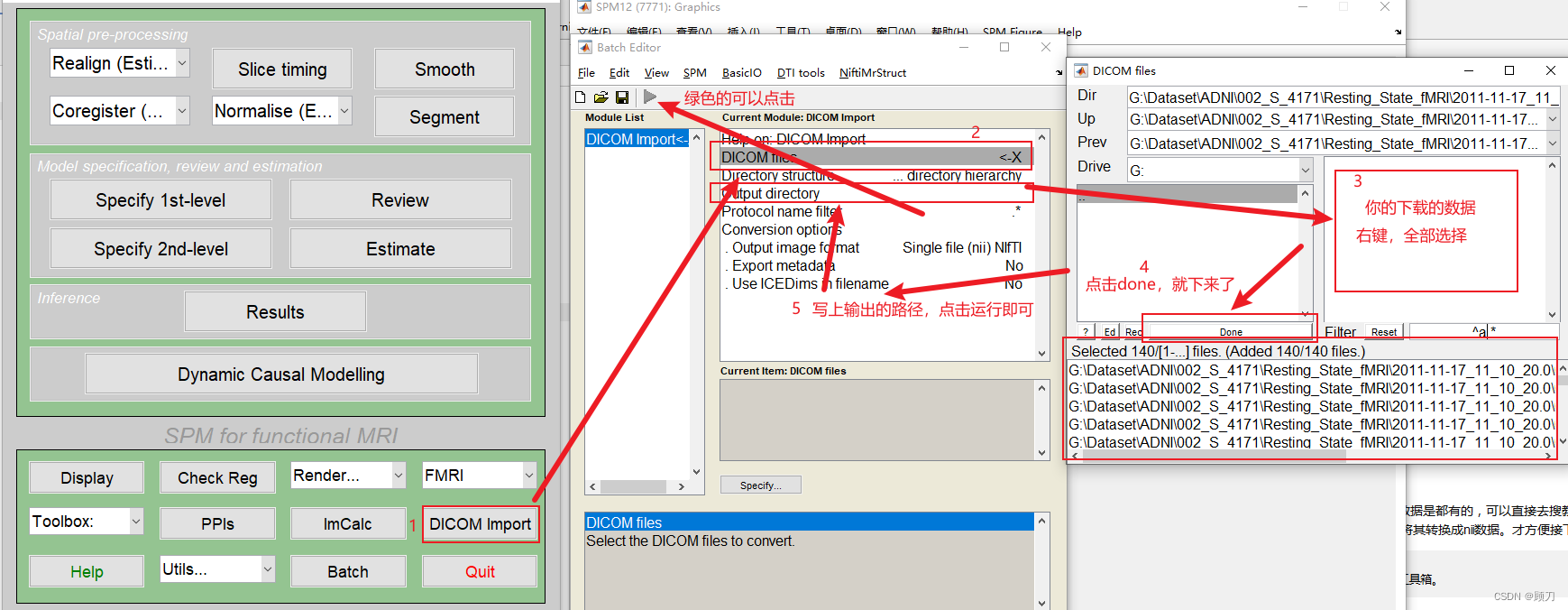Click the MATLAB icon in Batch Editor title bar
1568x610 pixels.
[x=585, y=47]
